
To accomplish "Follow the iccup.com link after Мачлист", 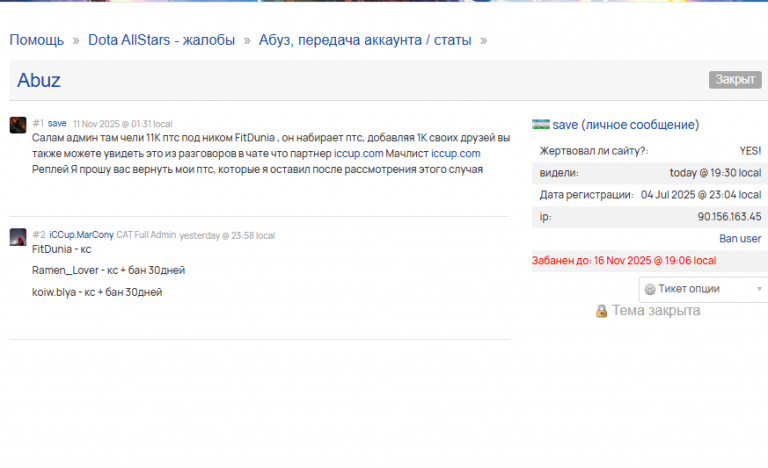I will point(456,153).
